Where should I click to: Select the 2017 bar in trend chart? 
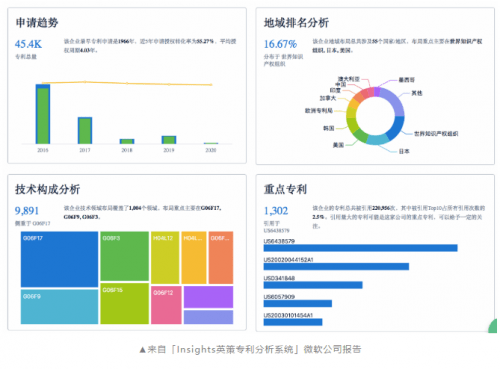coord(85,130)
